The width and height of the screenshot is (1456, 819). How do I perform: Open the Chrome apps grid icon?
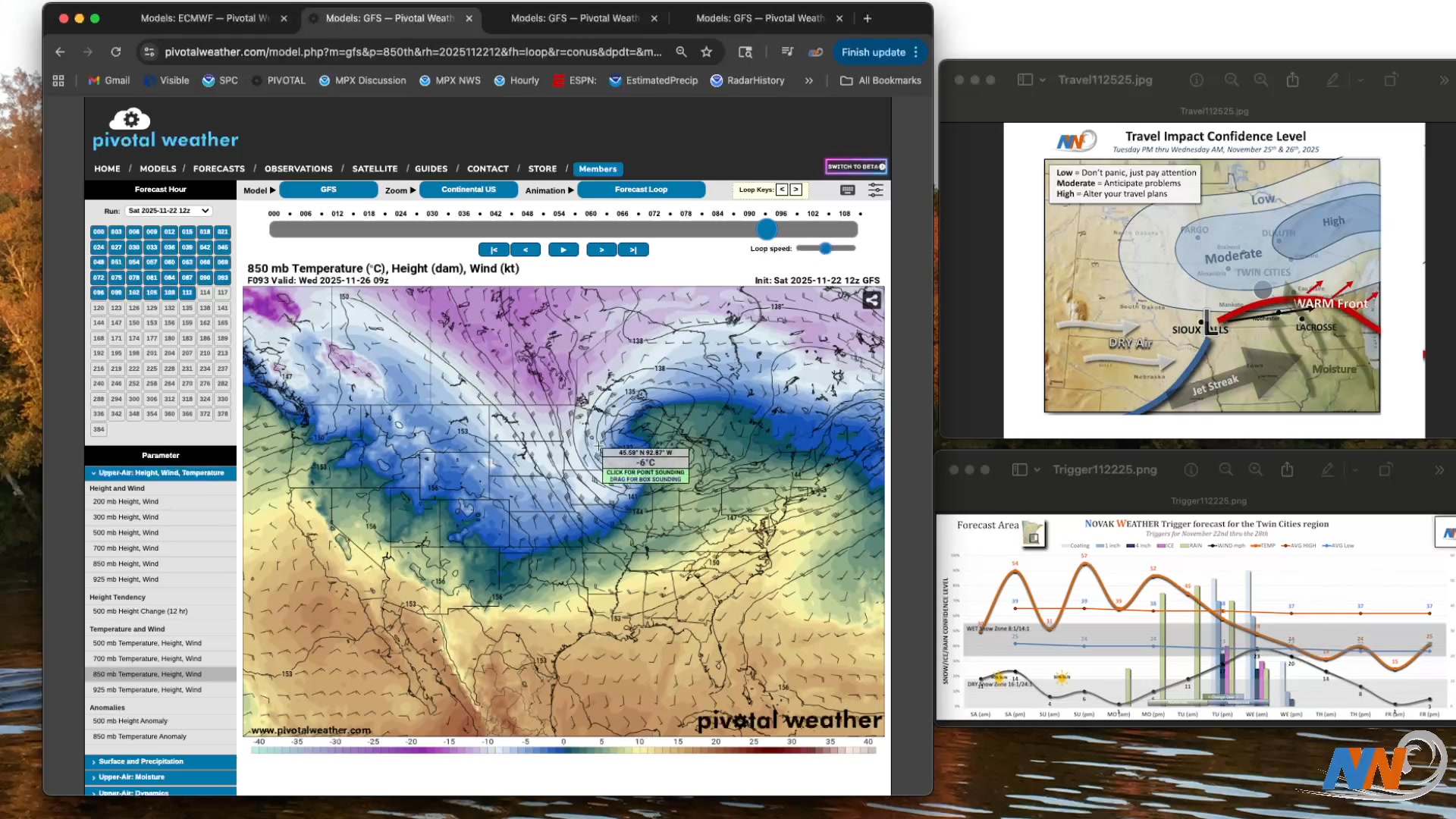(58, 80)
